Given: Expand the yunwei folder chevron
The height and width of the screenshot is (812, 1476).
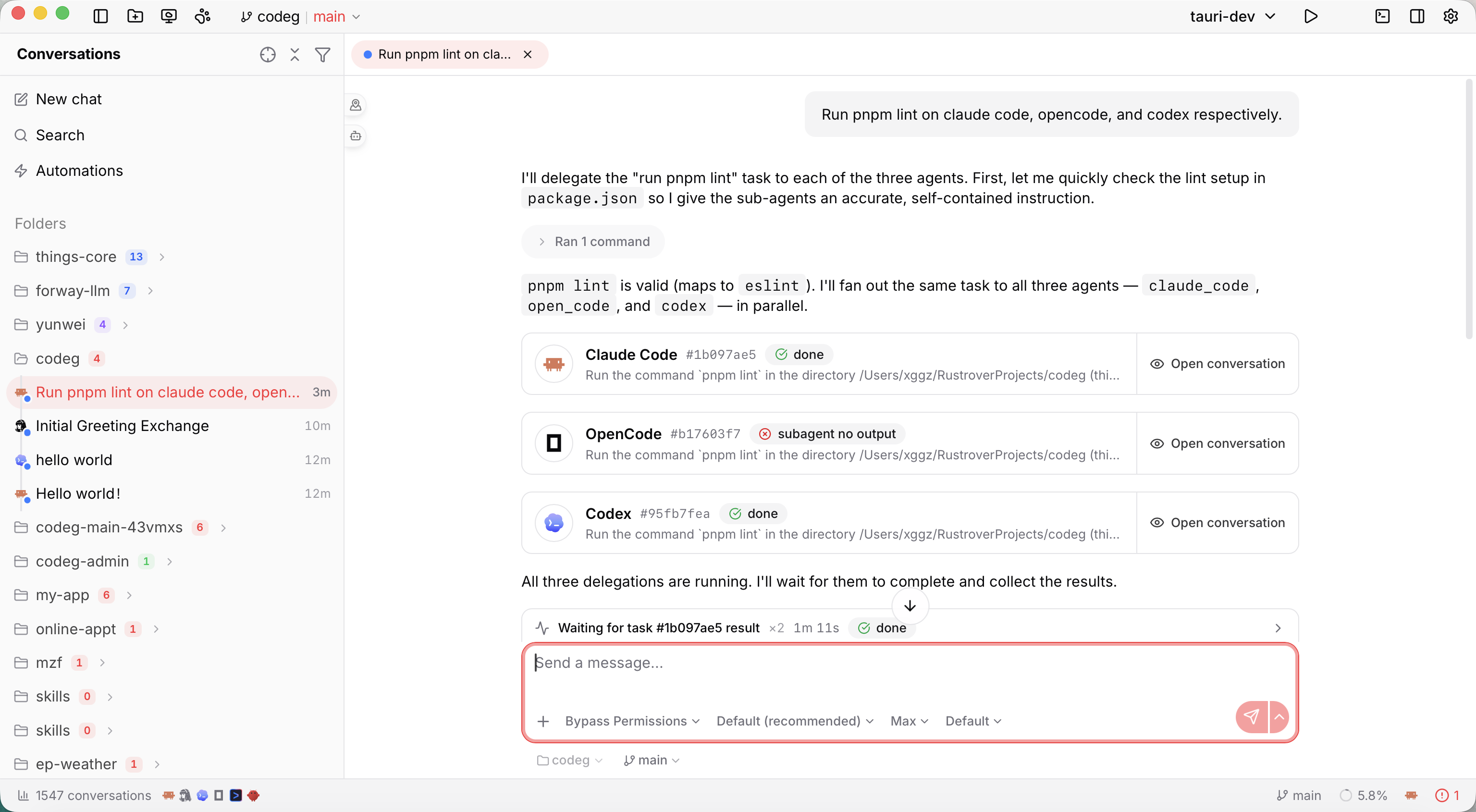Looking at the screenshot, I should [x=125, y=325].
